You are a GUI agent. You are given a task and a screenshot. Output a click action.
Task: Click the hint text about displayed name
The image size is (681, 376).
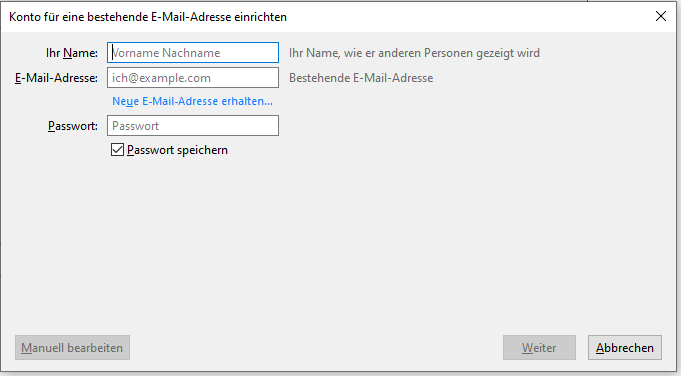[x=414, y=53]
